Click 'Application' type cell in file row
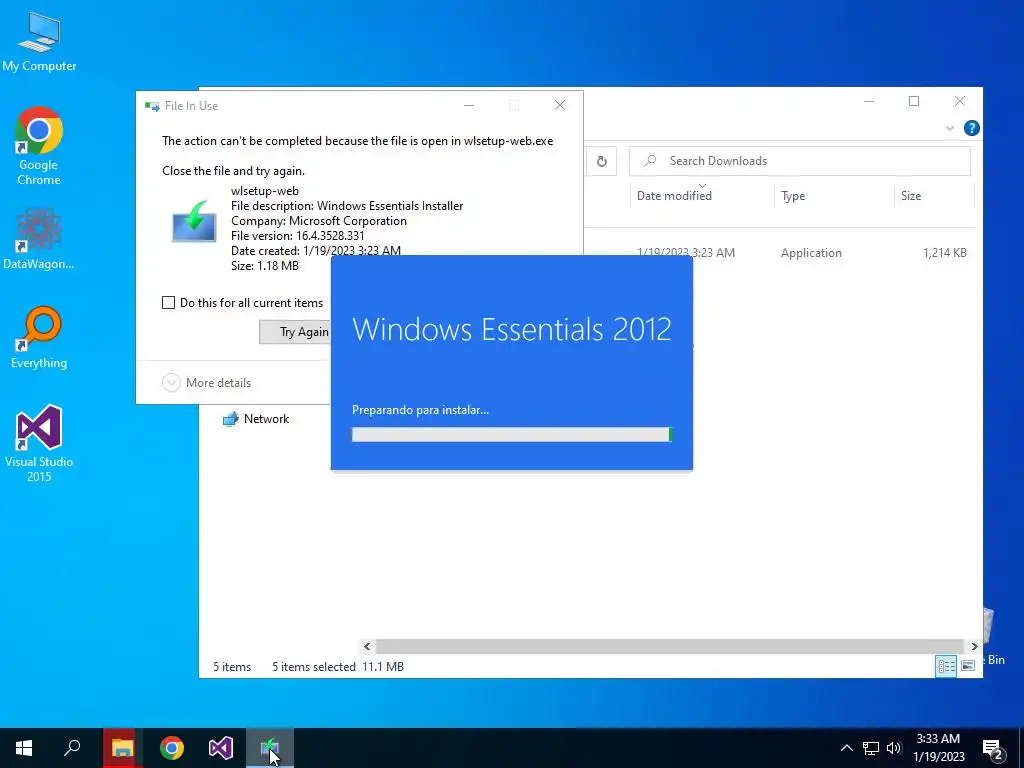Screen dimensions: 1024x768 point(811,253)
